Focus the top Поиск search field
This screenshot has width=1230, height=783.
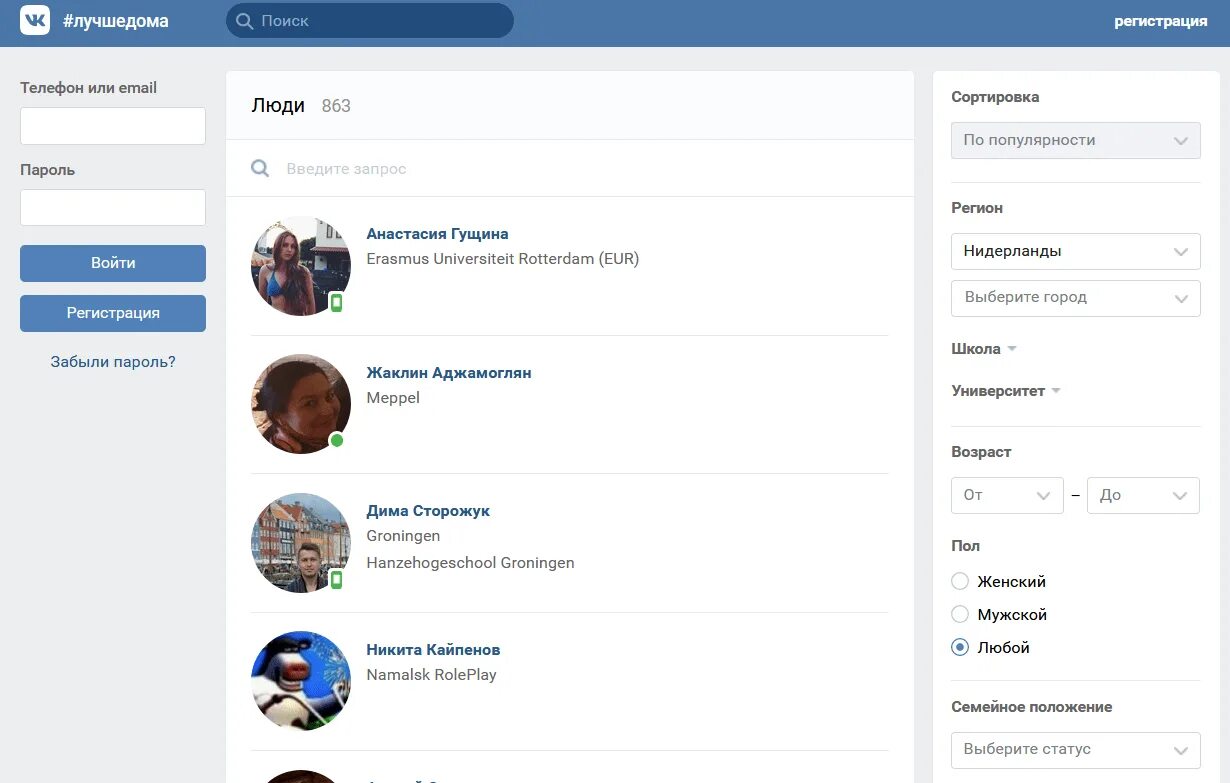pyautogui.click(x=370, y=21)
